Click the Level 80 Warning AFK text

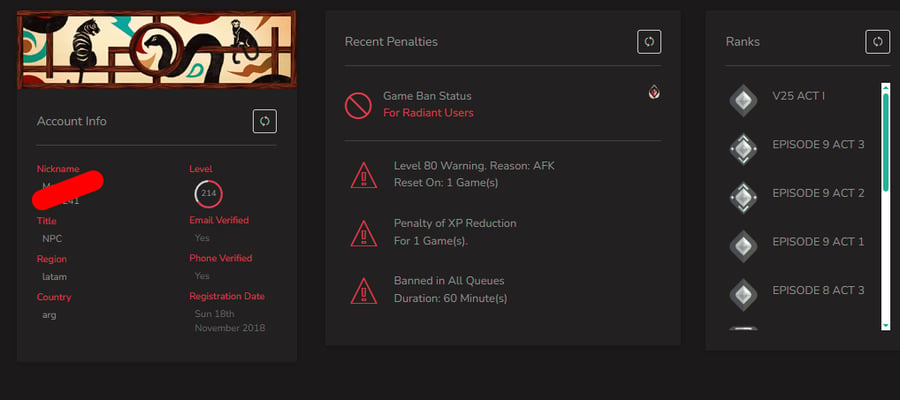474,166
